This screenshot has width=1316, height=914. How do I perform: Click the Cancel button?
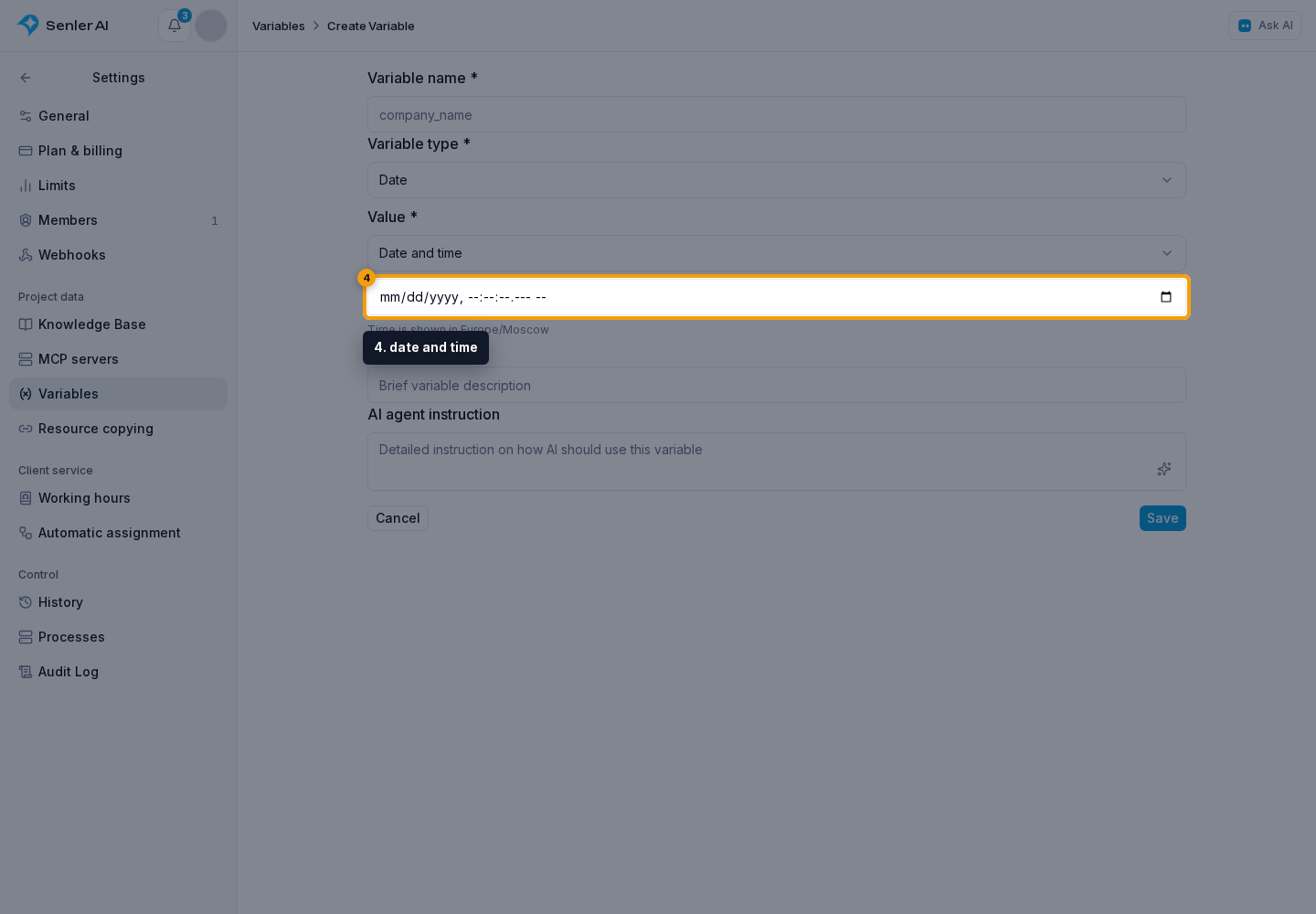click(398, 518)
